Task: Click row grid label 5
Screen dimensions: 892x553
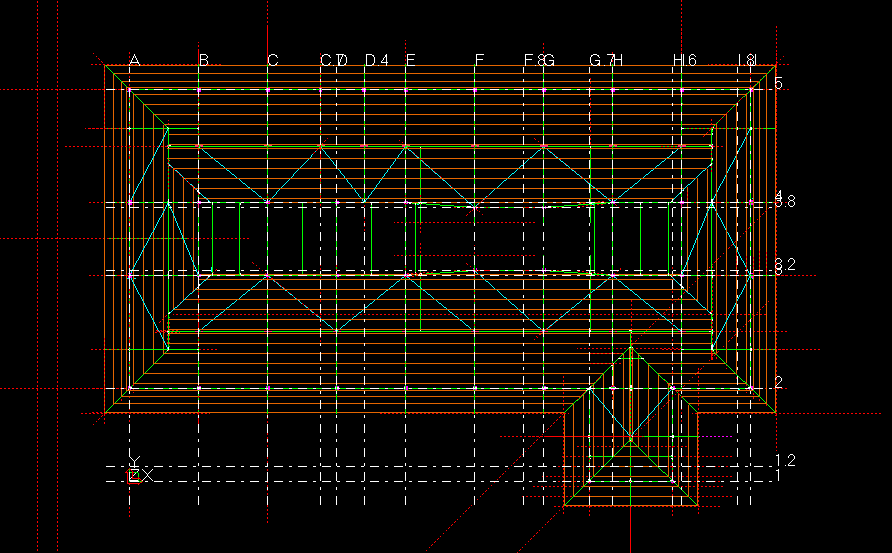Action: 778,84
